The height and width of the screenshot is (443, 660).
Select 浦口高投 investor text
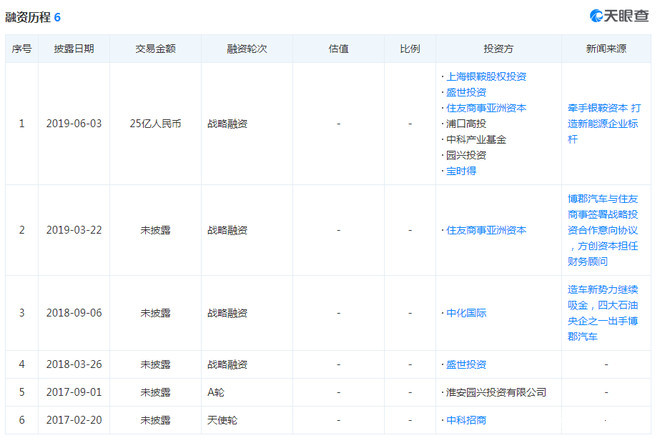point(466,124)
